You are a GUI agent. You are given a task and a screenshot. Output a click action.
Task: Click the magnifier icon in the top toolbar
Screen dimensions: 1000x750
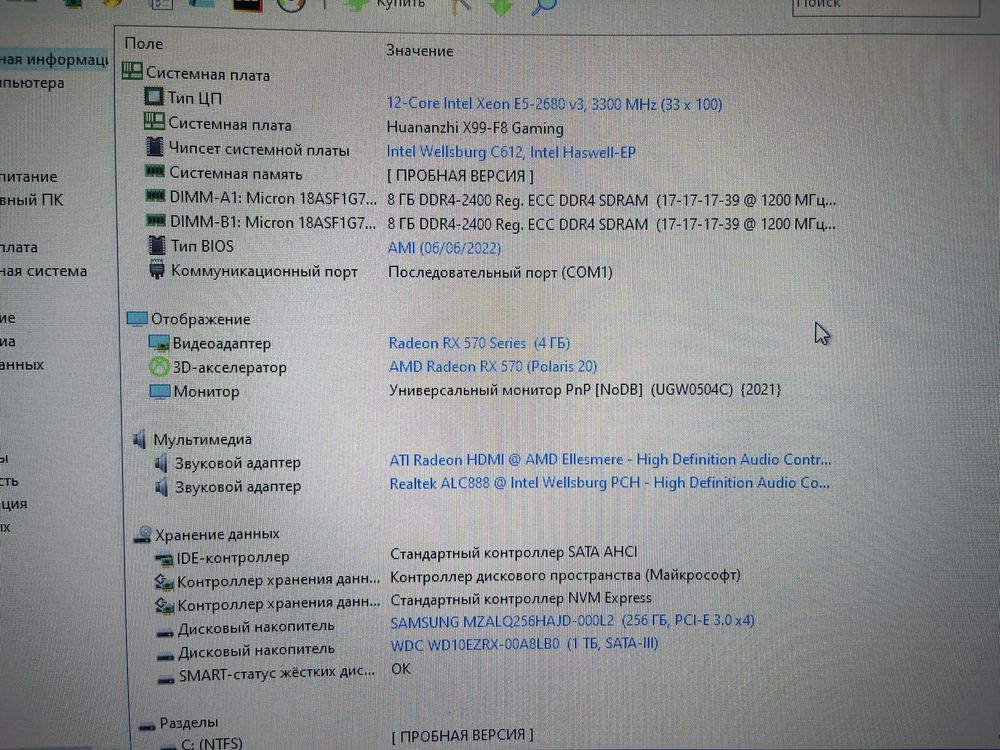click(544, 6)
